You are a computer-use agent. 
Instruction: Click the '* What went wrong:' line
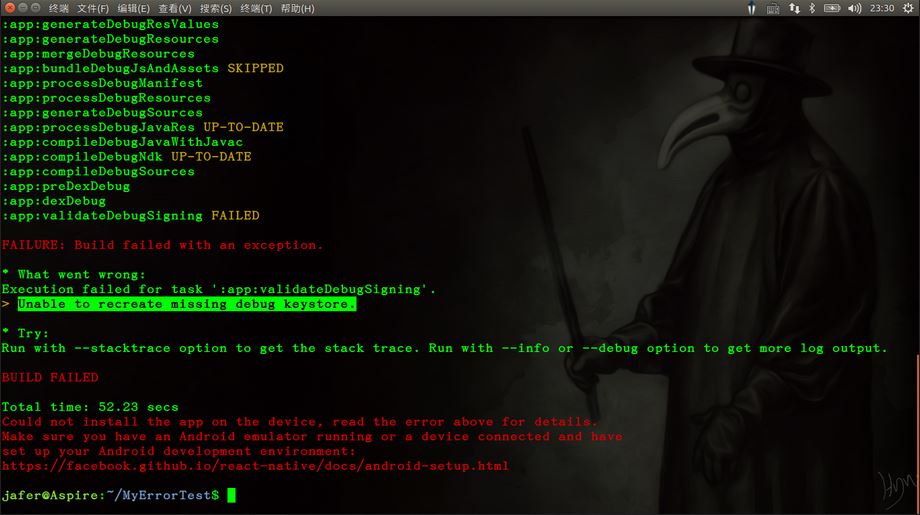pos(73,275)
